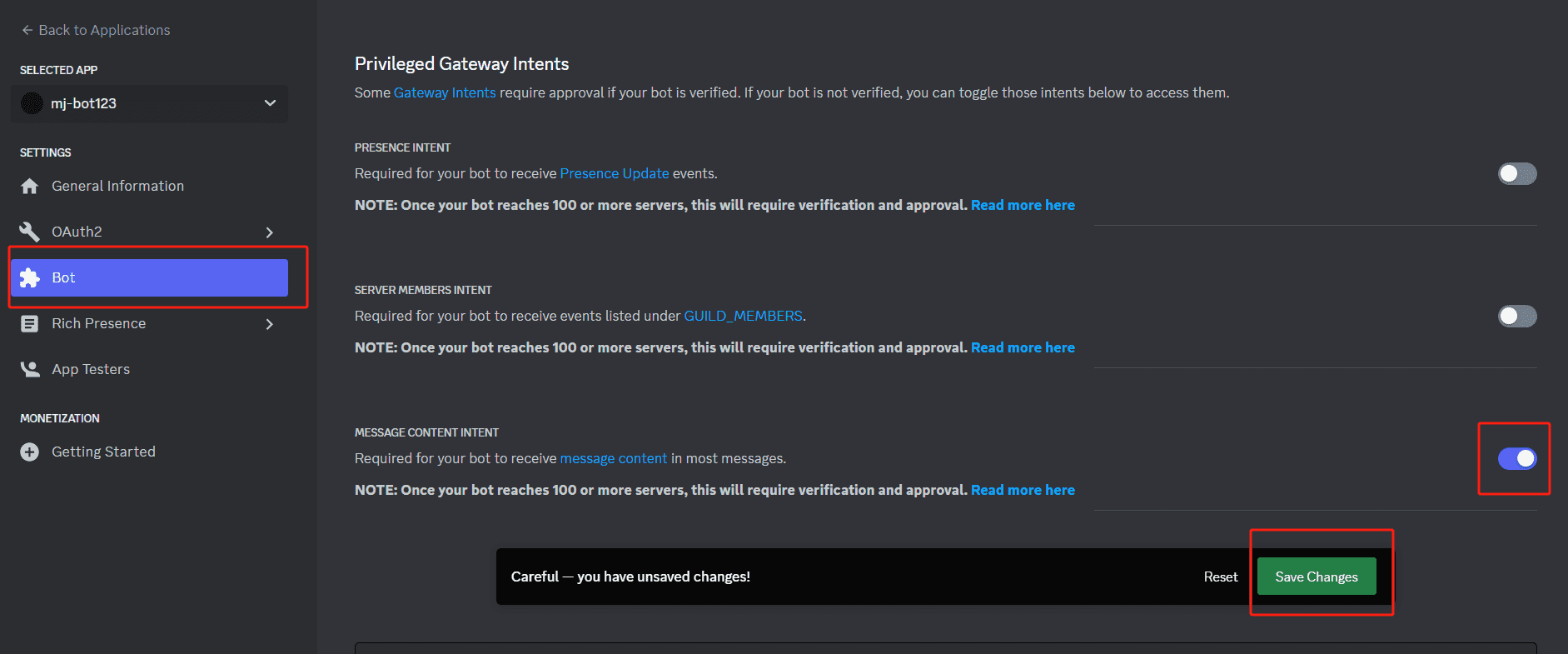Open the mj-bot123 selected app dropdown

point(149,103)
